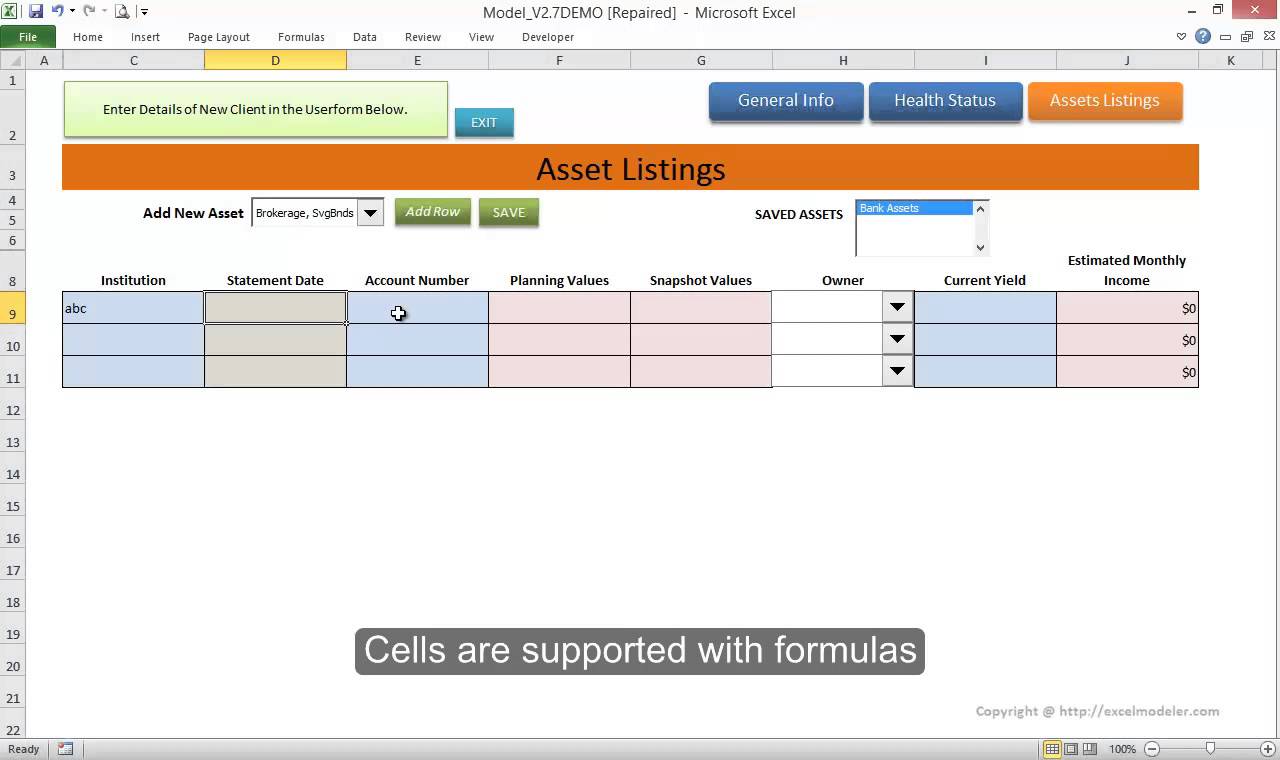The image size is (1280, 760).
Task: Click the zoom in plus button
Action: [1268, 749]
